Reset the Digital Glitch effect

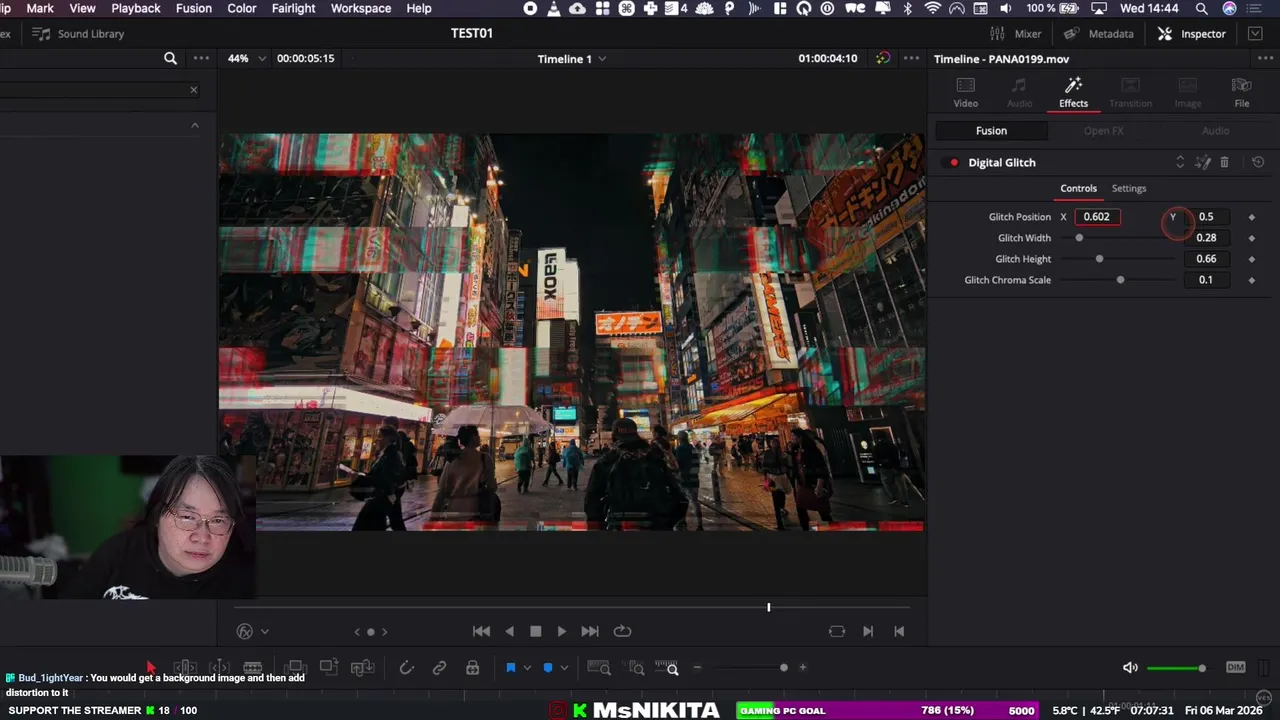[x=1258, y=162]
